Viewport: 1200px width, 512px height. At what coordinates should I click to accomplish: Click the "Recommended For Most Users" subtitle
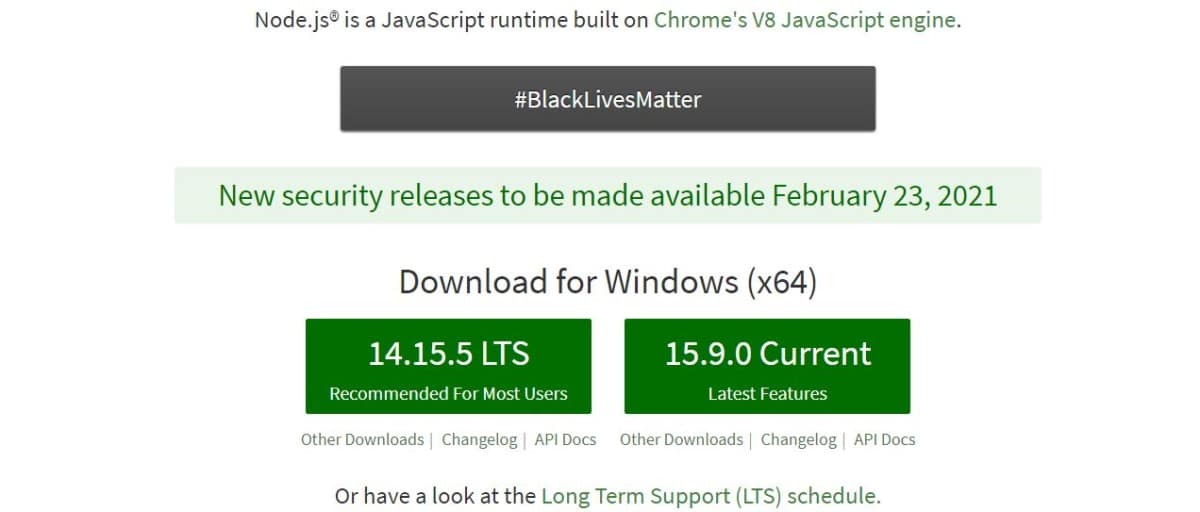pyautogui.click(x=448, y=393)
